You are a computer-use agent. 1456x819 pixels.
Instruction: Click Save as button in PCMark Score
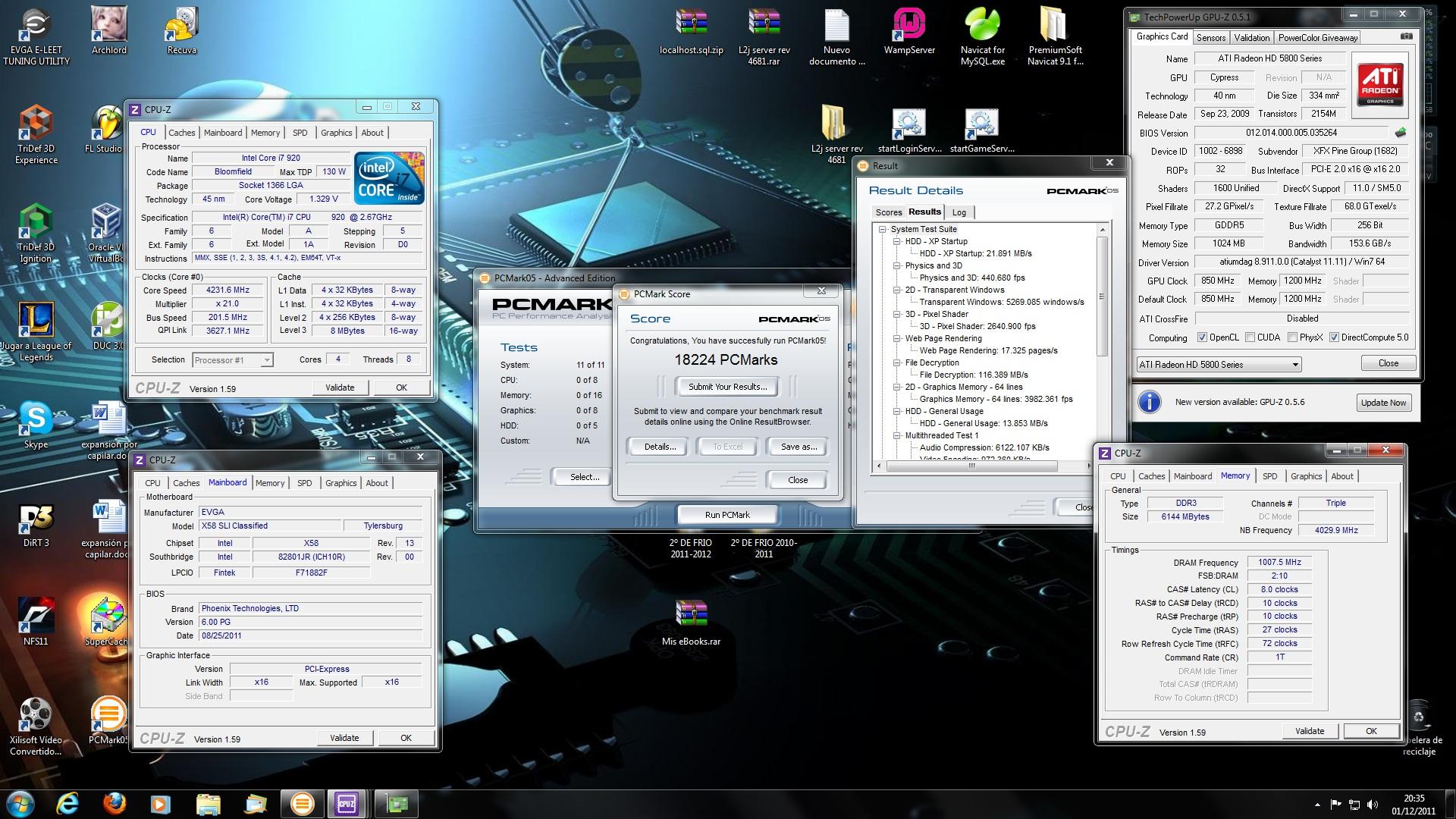799,447
